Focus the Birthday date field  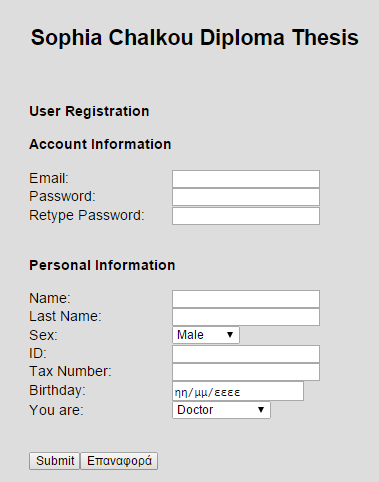[x=238, y=391]
